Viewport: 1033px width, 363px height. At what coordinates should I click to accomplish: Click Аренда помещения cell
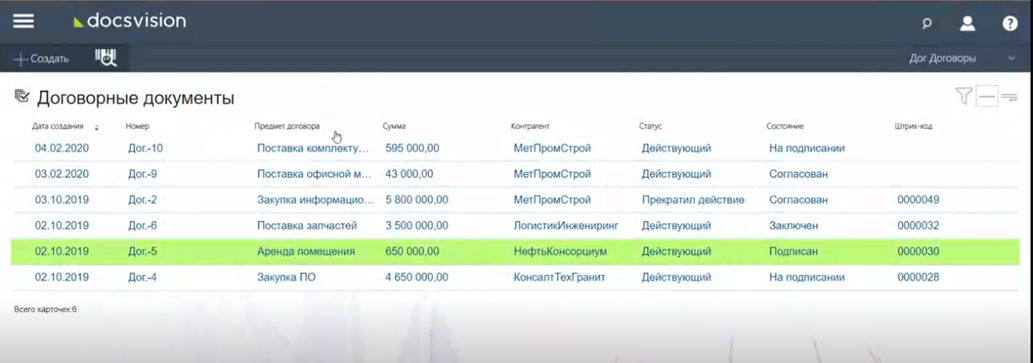[306, 251]
